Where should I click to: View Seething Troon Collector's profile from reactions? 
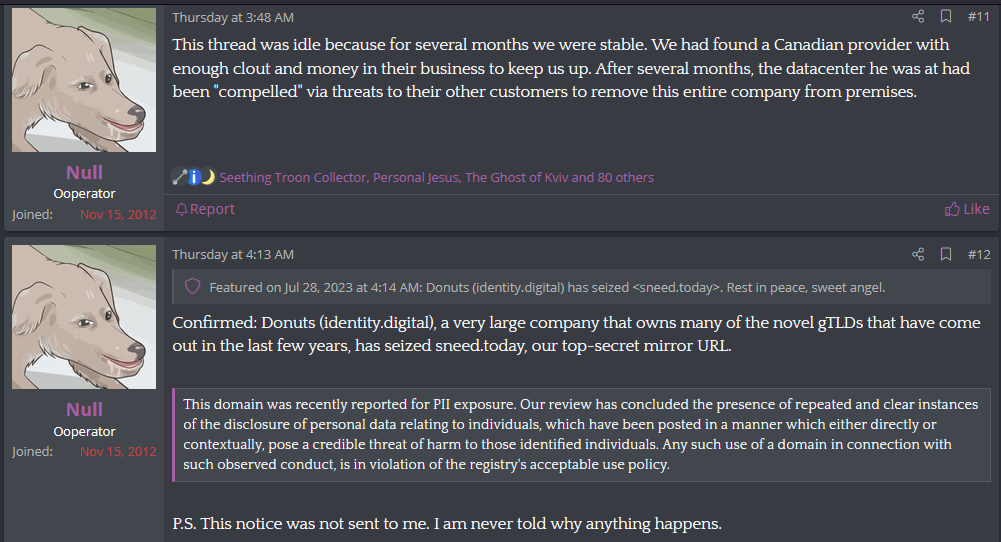click(x=294, y=177)
